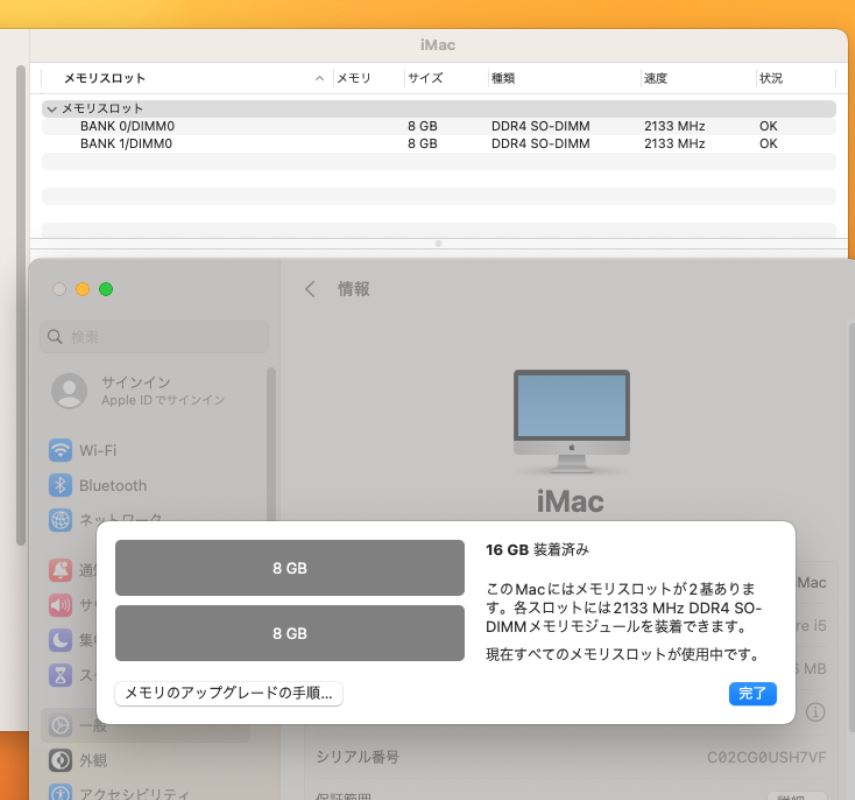Open the 外観 appearance icon in sidebar

(x=60, y=760)
